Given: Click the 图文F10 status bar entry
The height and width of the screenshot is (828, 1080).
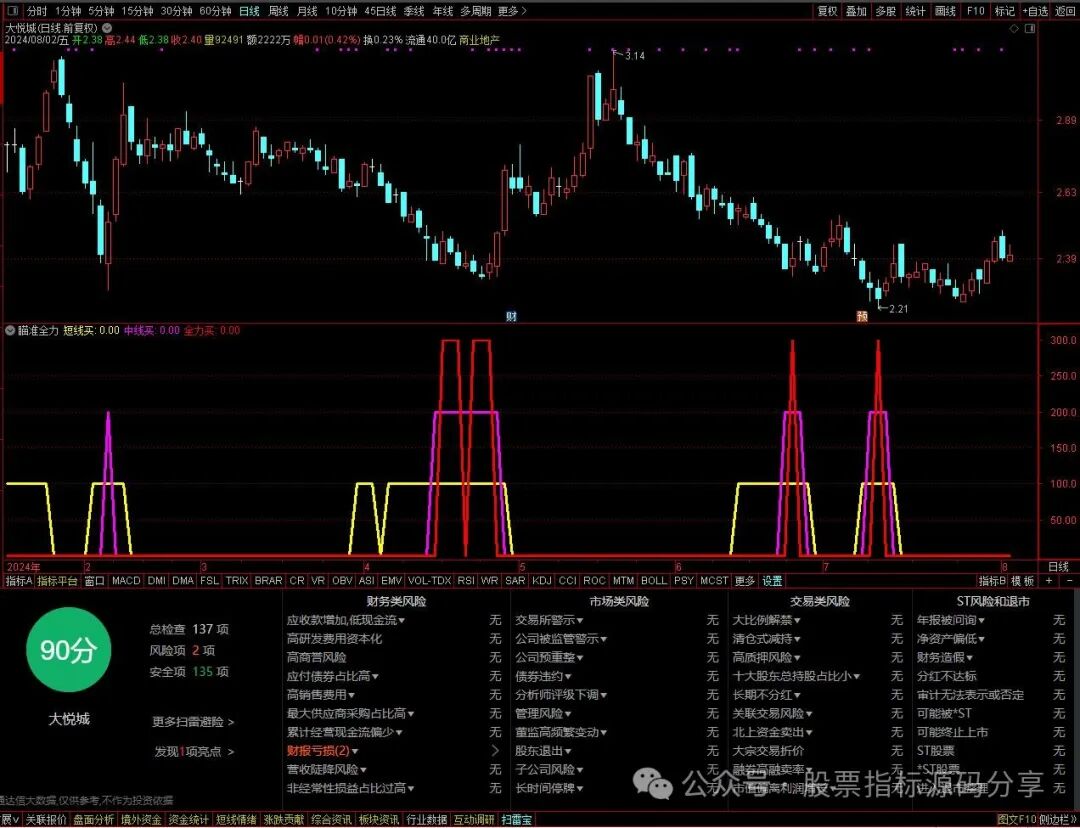Looking at the screenshot, I should 1017,820.
